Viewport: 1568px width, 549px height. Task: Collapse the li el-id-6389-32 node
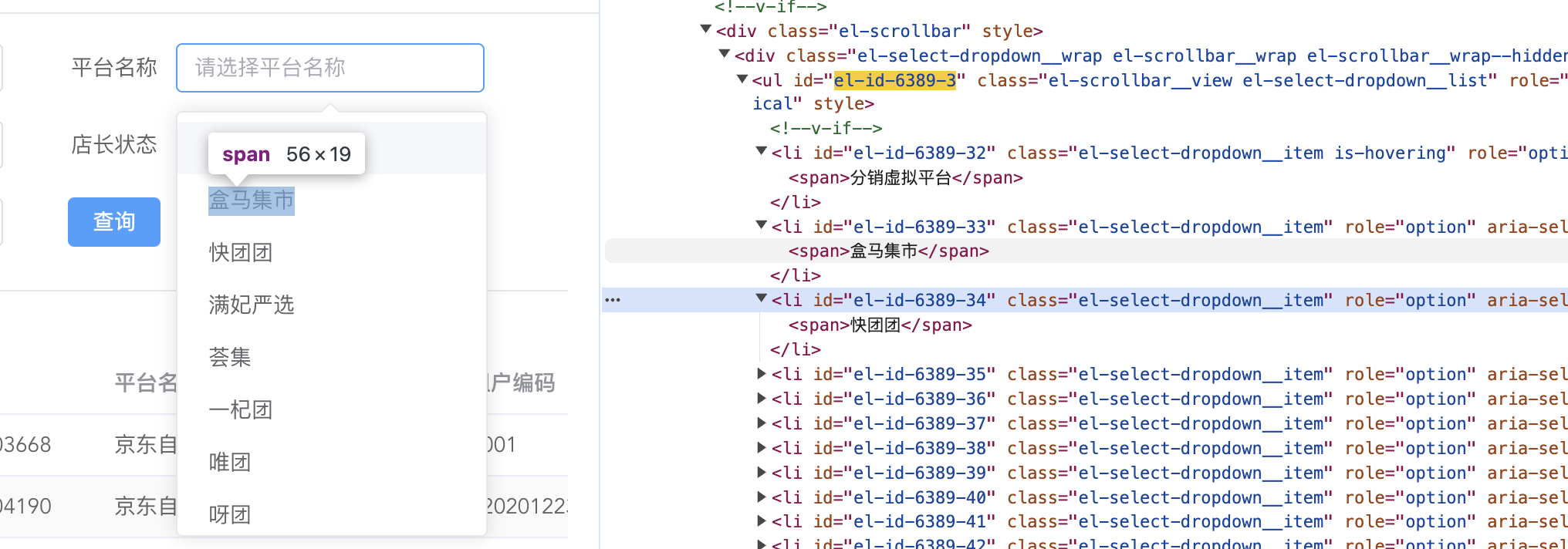(761, 151)
